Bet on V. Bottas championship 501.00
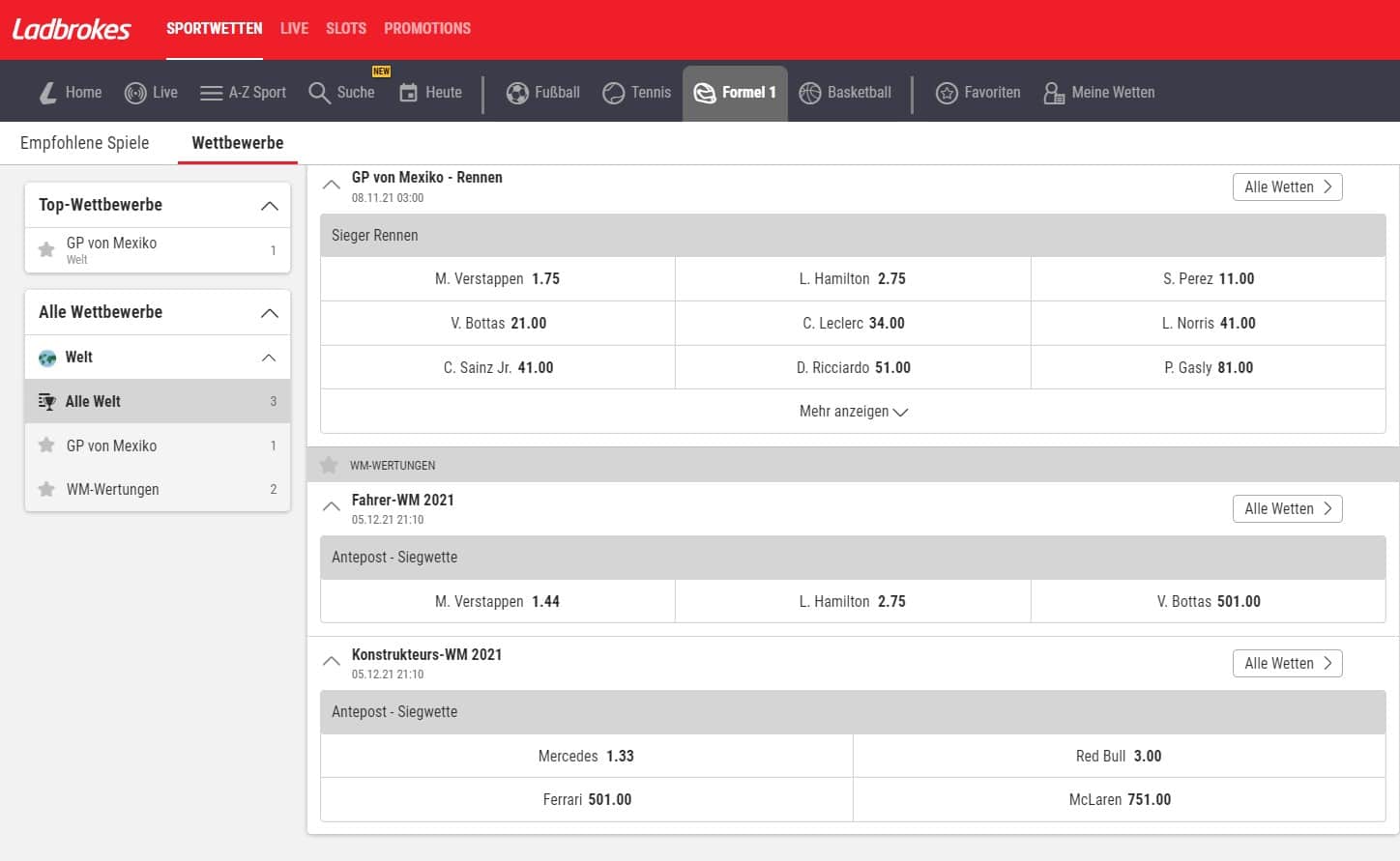Image resolution: width=1400 pixels, height=861 pixels. coord(1209,601)
